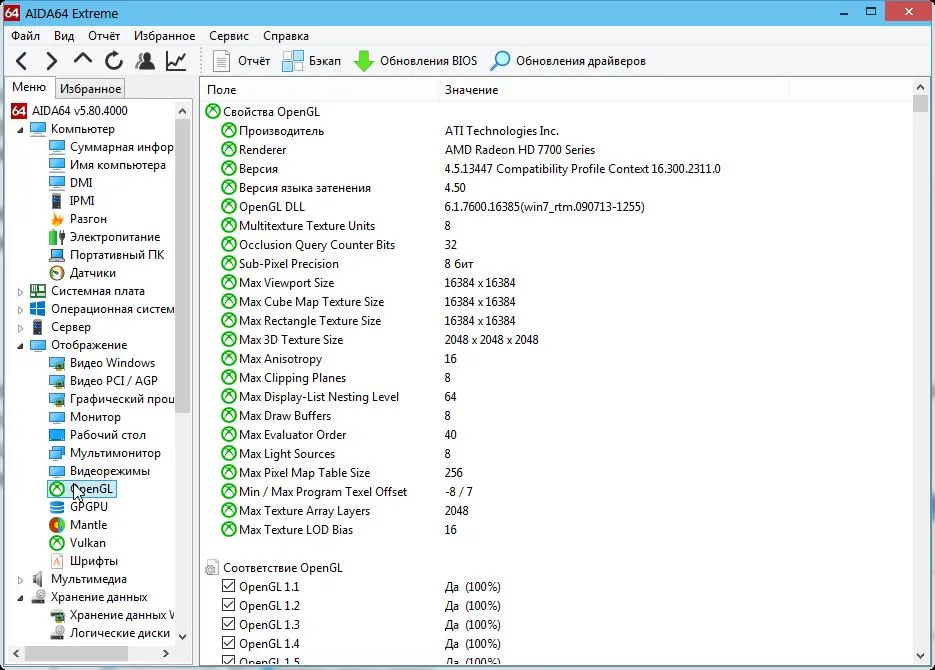Open the Отчёт menu in menu bar
This screenshot has height=670, width=935.
point(104,36)
